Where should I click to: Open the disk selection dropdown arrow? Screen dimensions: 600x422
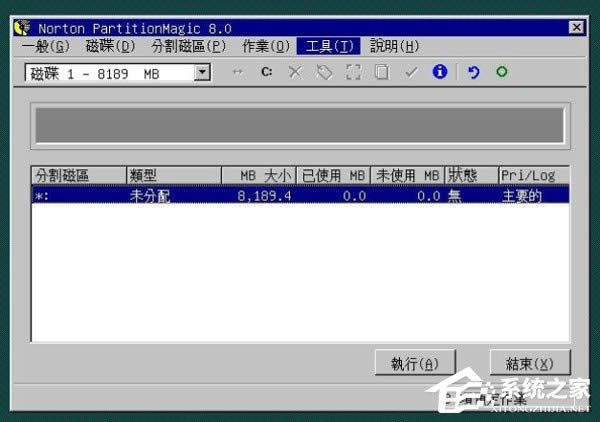pos(203,72)
